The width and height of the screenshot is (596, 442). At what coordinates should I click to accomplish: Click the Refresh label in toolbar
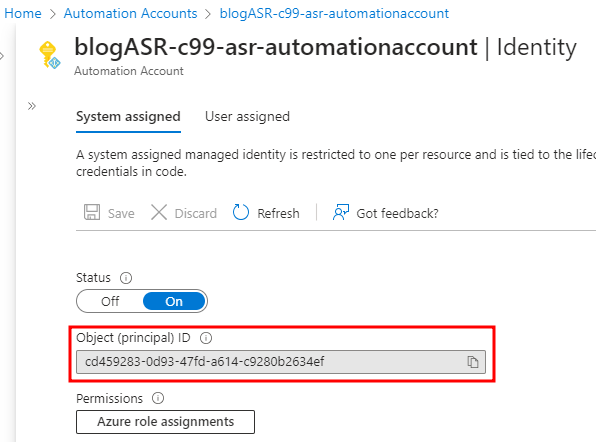pos(278,214)
